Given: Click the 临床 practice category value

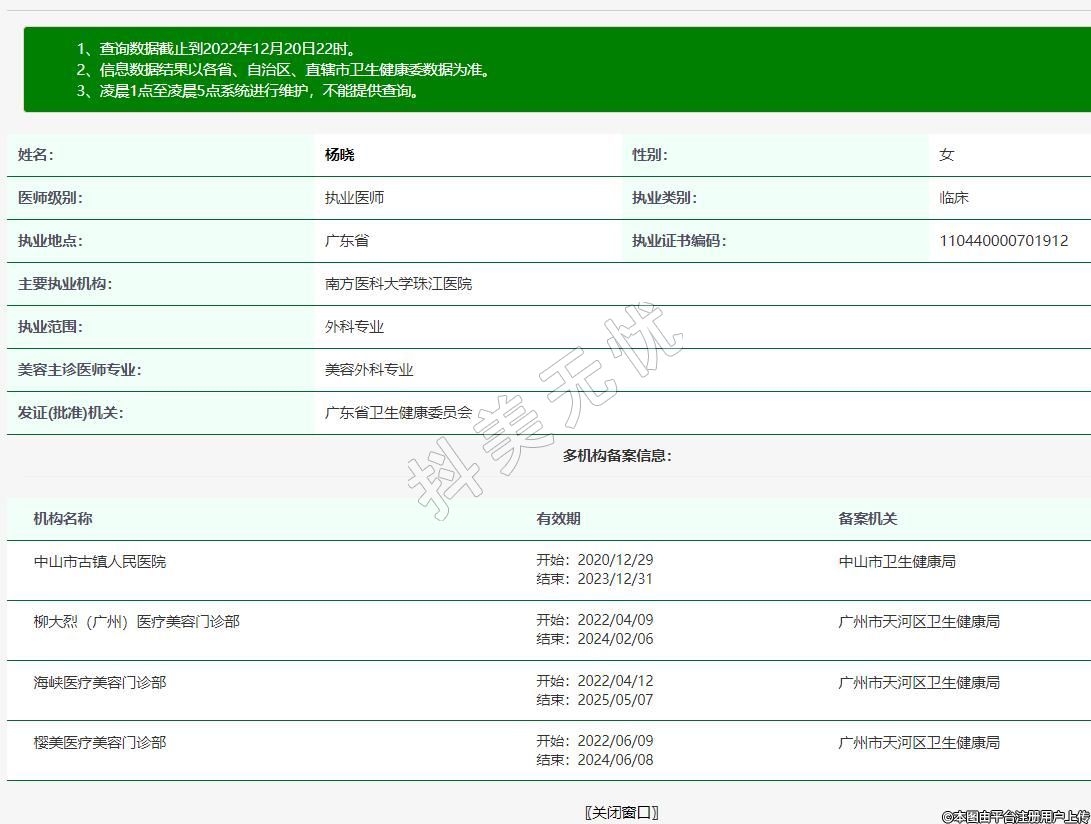Looking at the screenshot, I should [954, 198].
